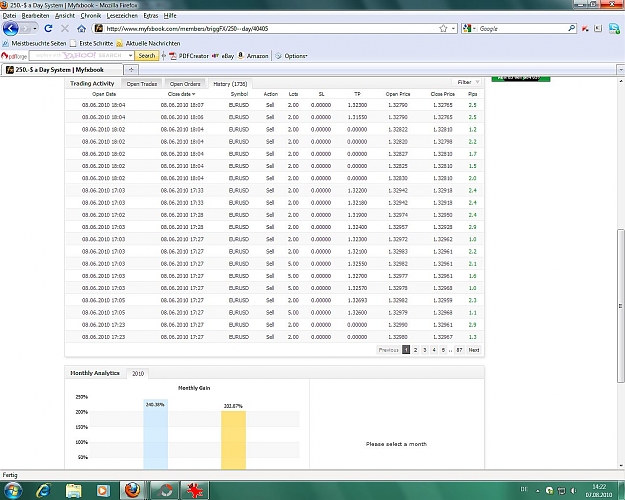Click the page vertical scrollbar thumb

coord(621,306)
